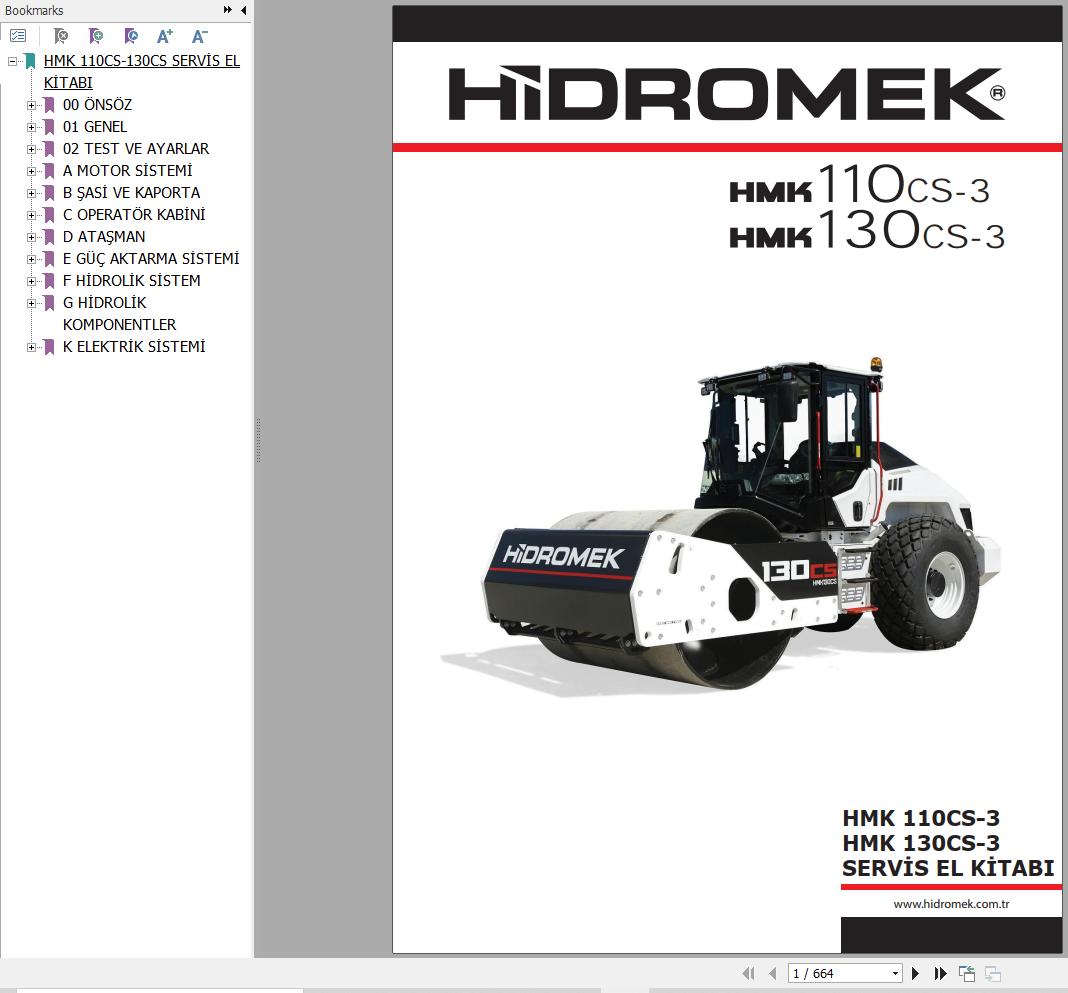
Task: Click the double-arrow expand icon in Bookmarks header
Action: pyautogui.click(x=228, y=10)
